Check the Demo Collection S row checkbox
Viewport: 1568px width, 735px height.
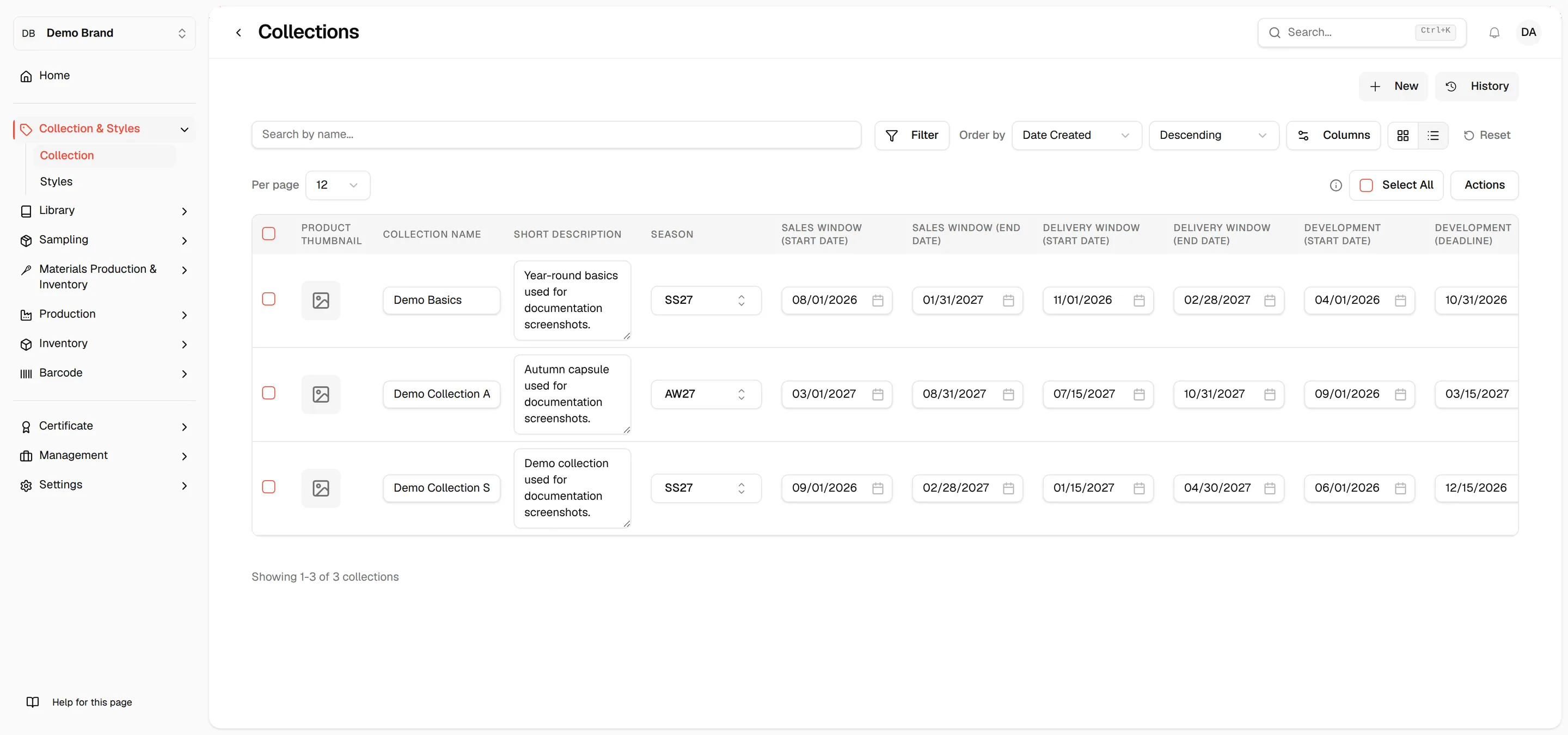click(x=268, y=487)
